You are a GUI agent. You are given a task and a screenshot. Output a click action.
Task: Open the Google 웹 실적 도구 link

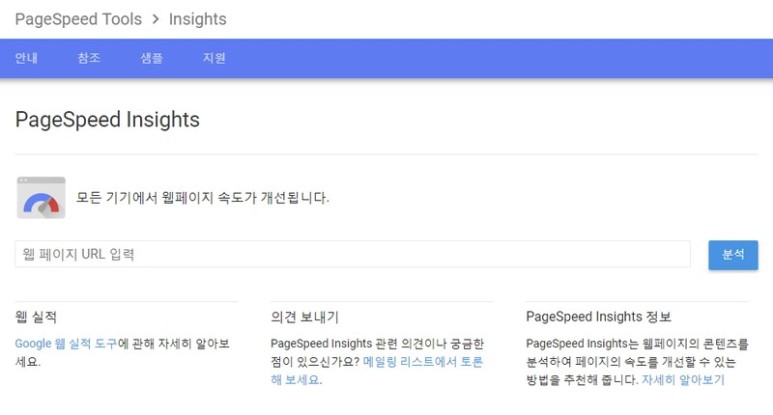66,344
